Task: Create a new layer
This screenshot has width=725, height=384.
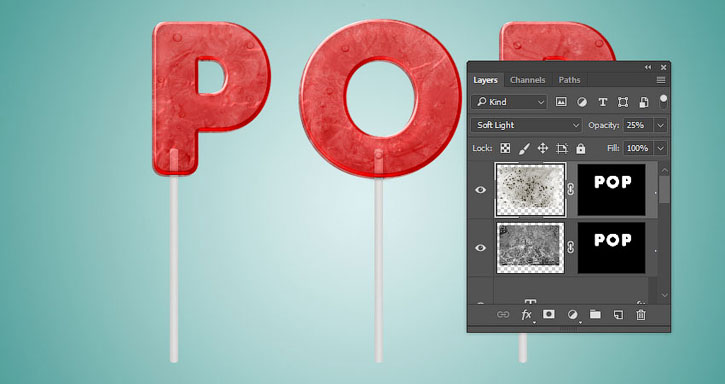Action: [618, 315]
